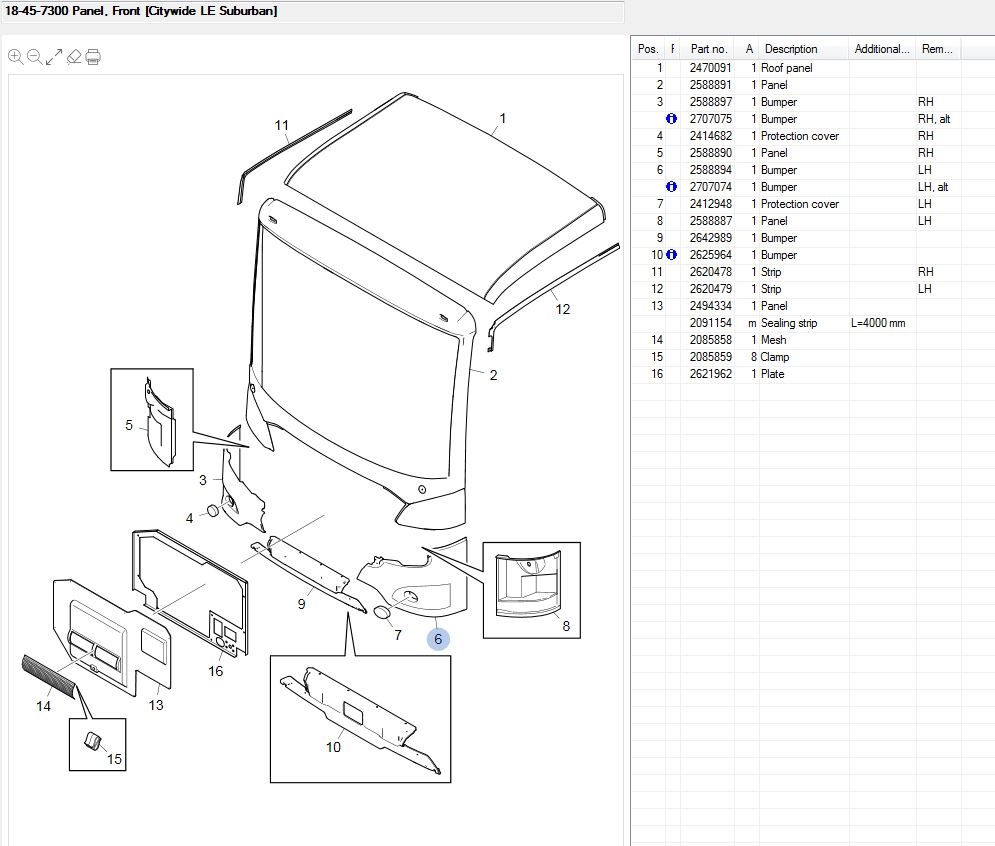Select highlighted callout 6 in diagram
The image size is (995, 846).
438,639
